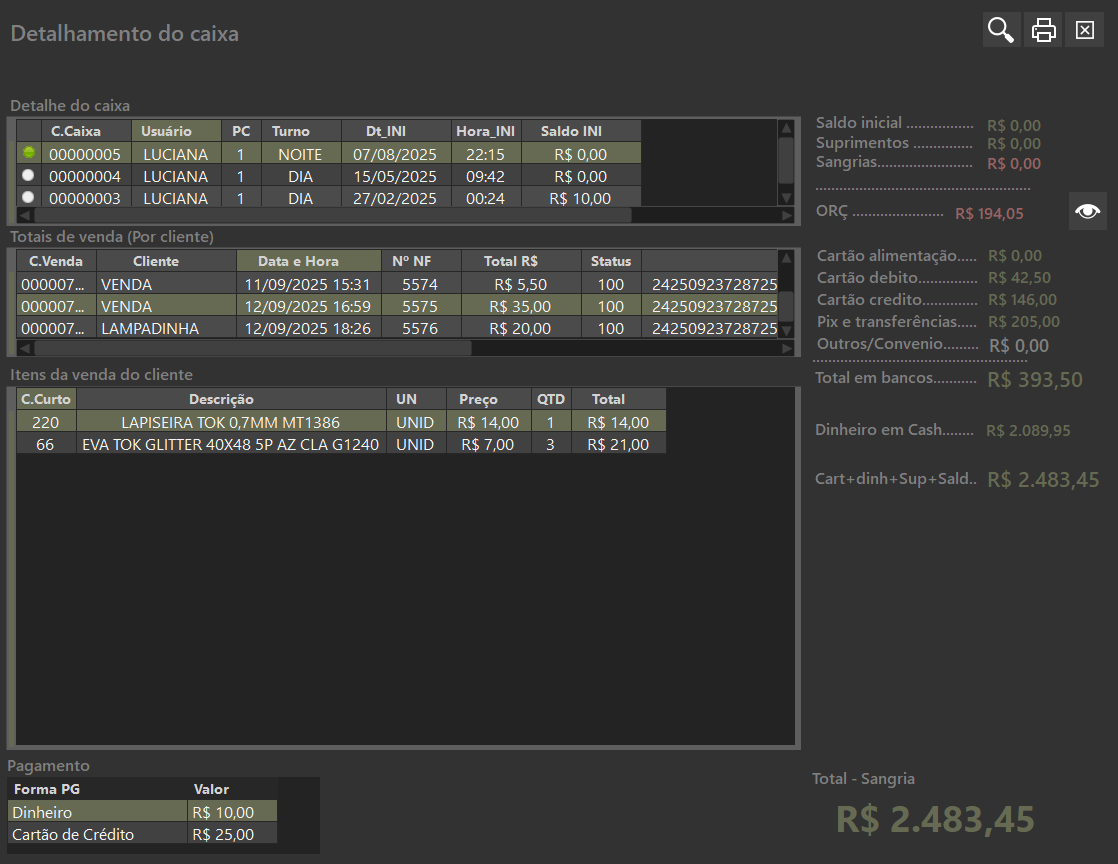Toggle the eye icon beside the ORÇ value
This screenshot has height=864, width=1118.
[x=1087, y=211]
